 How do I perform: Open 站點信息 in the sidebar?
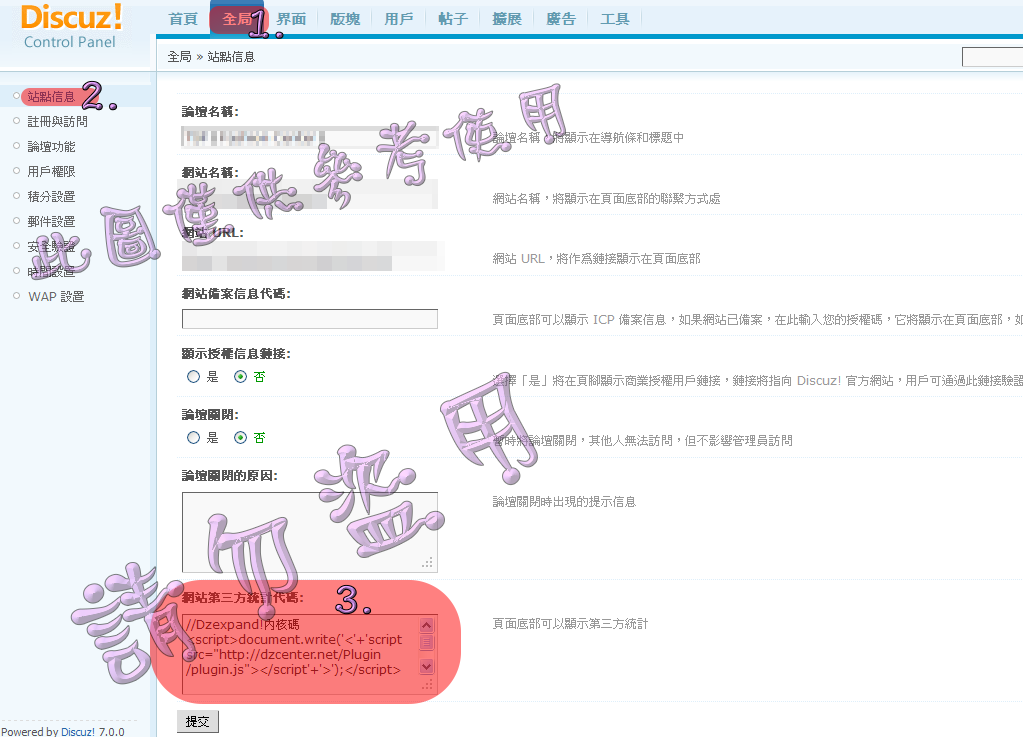tap(51, 97)
